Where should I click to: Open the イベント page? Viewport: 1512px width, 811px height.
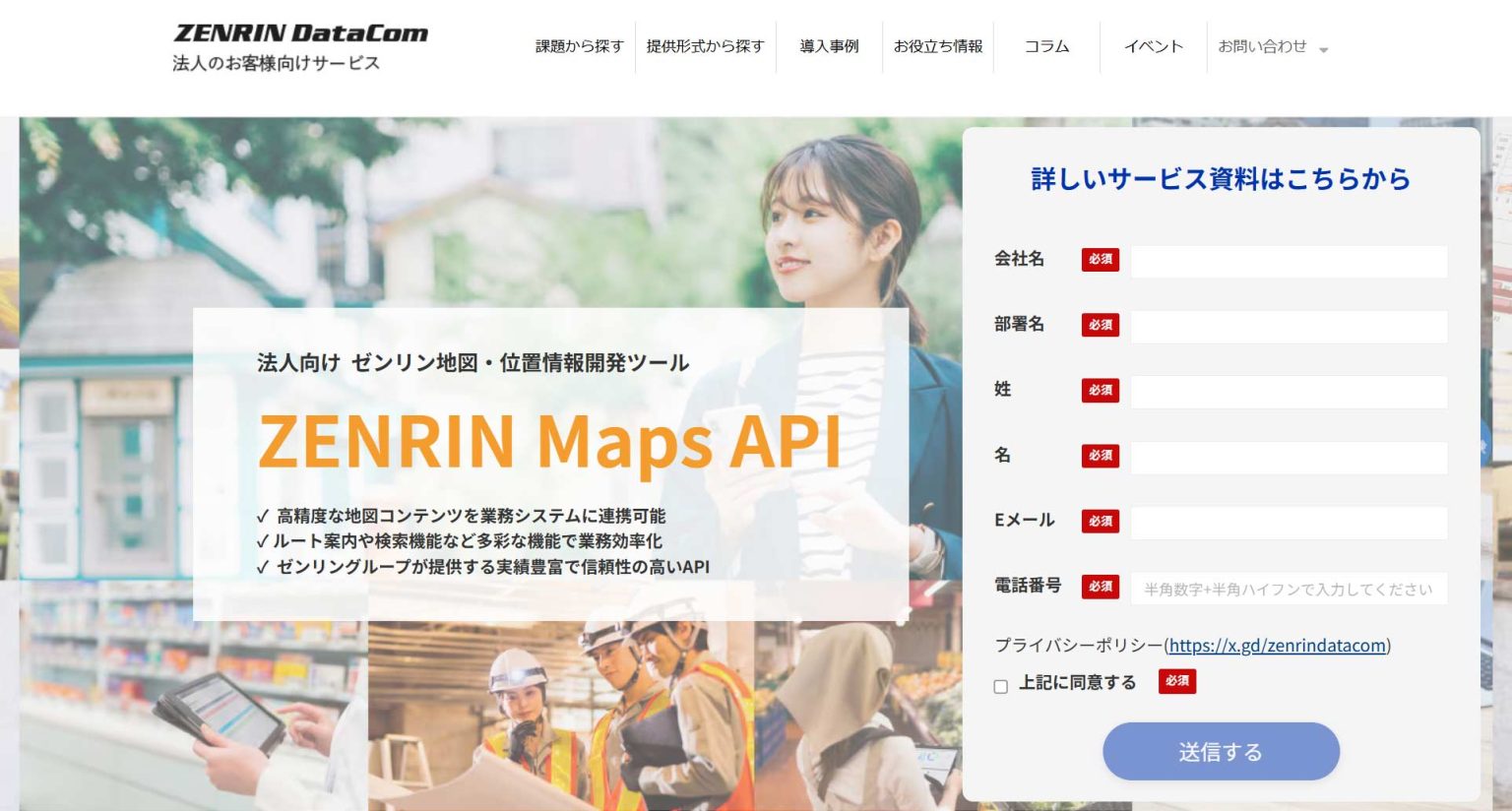[1155, 45]
